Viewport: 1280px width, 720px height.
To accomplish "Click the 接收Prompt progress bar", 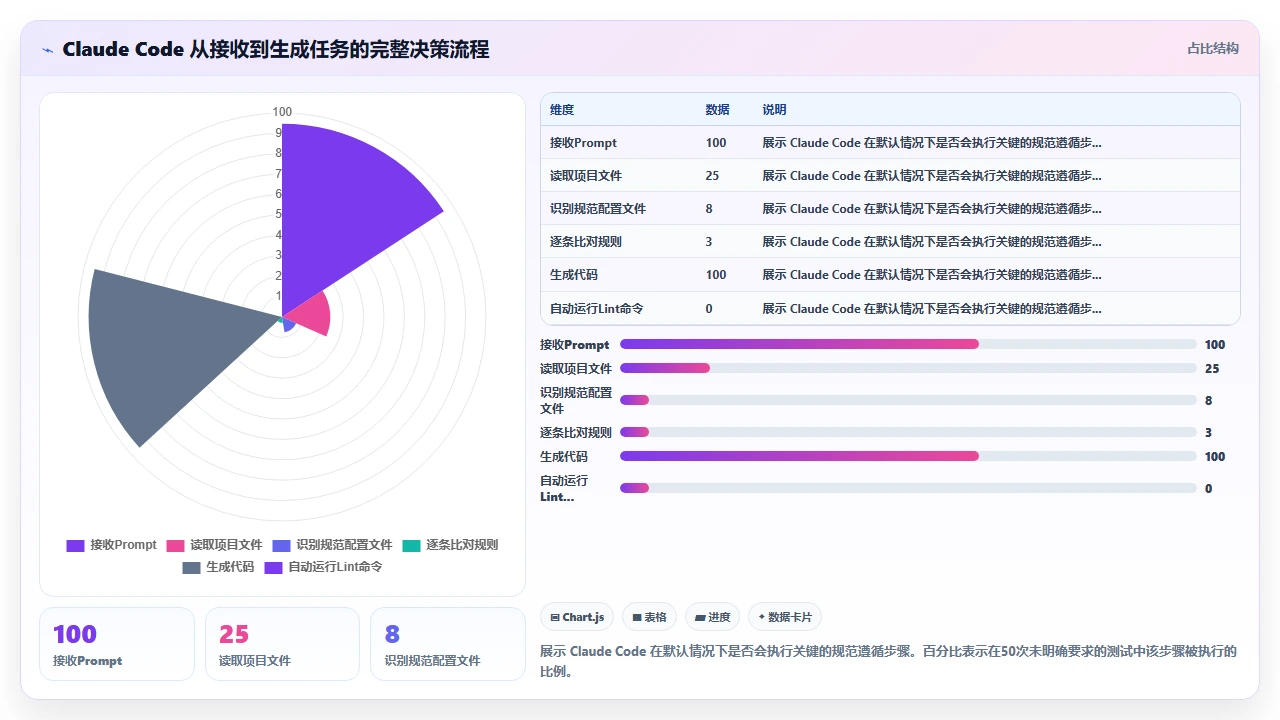I will pyautogui.click(x=908, y=344).
